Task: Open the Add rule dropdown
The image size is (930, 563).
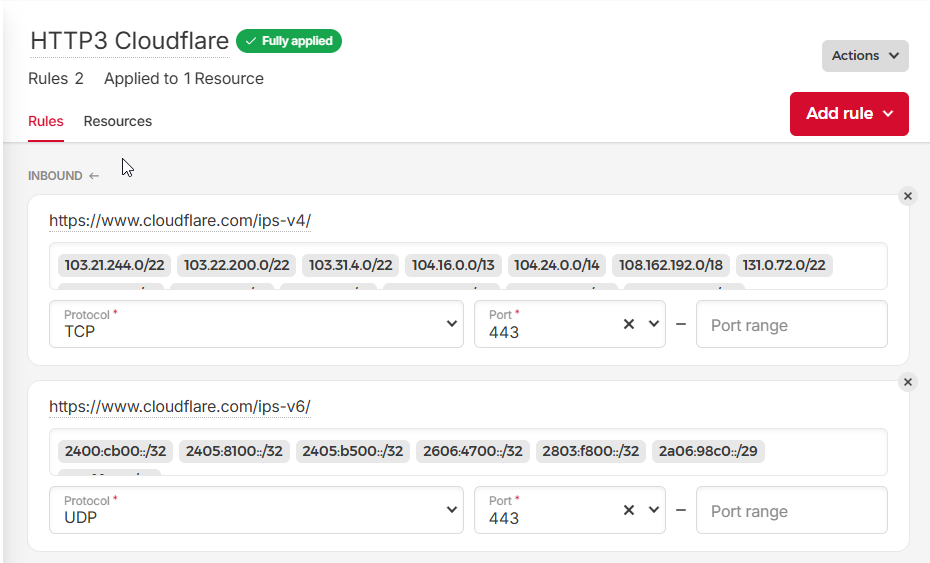Action: [x=849, y=114]
